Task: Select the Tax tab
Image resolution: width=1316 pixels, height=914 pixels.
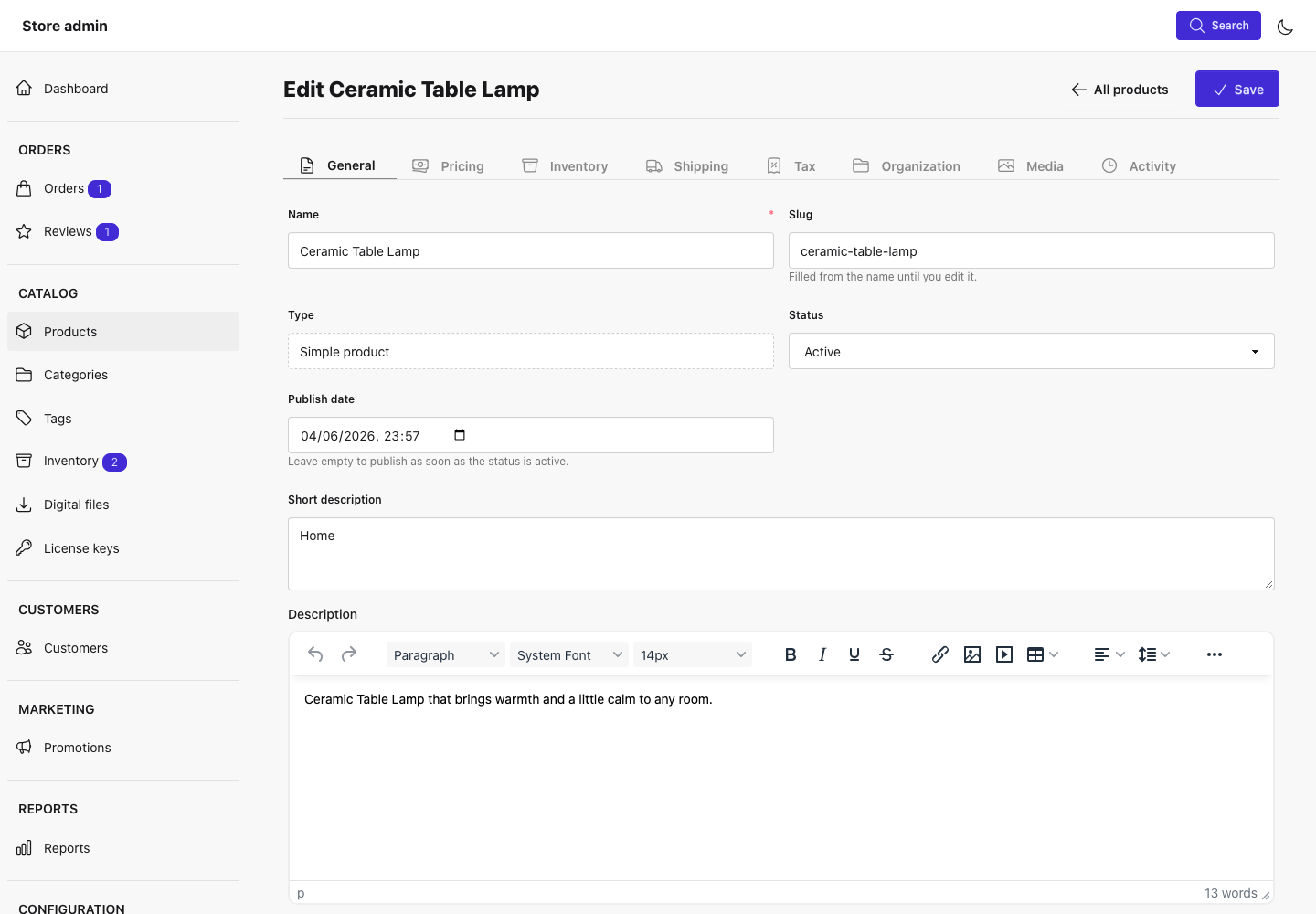Action: [x=791, y=165]
